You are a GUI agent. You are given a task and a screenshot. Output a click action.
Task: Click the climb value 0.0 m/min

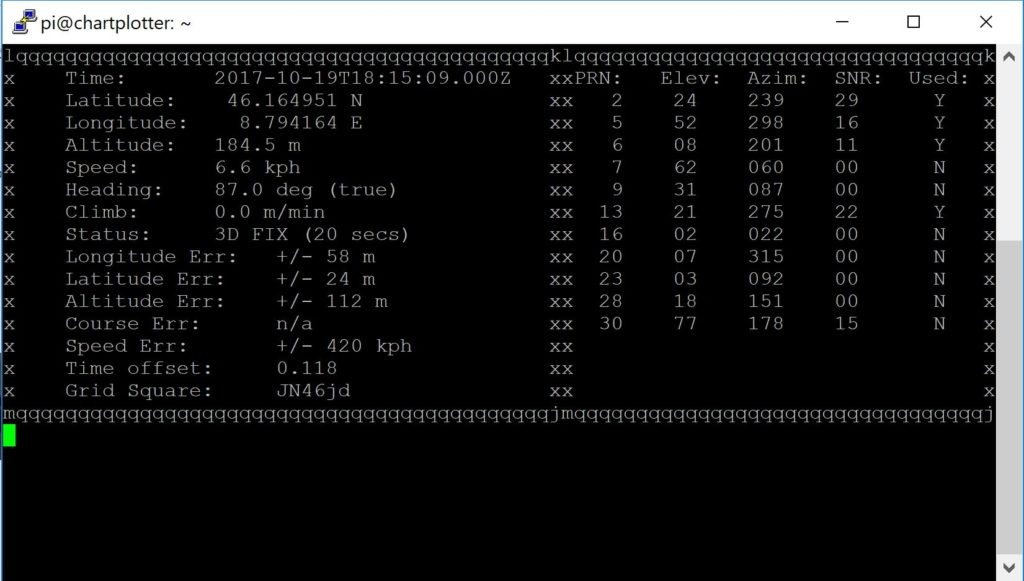(x=270, y=212)
